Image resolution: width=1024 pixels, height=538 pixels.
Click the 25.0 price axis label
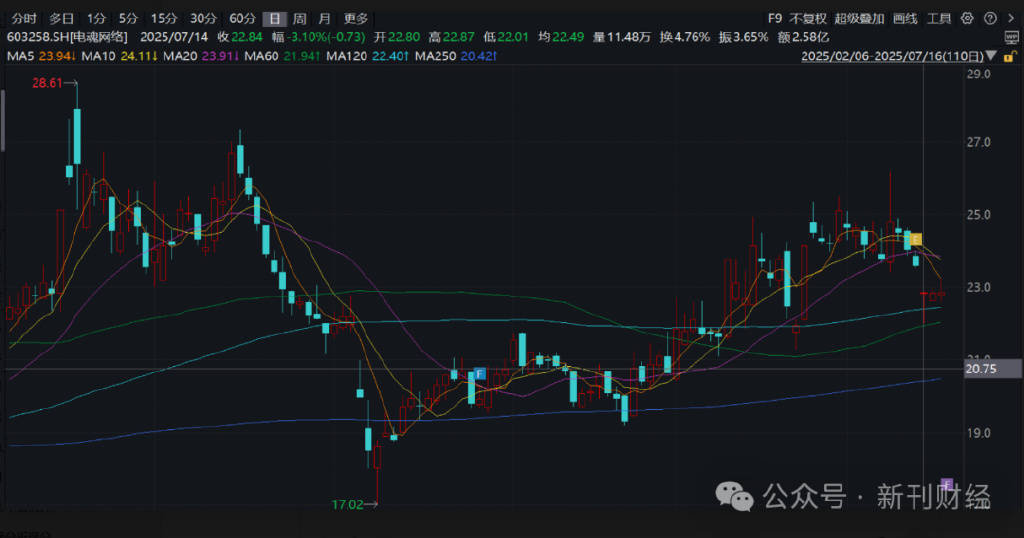[978, 214]
